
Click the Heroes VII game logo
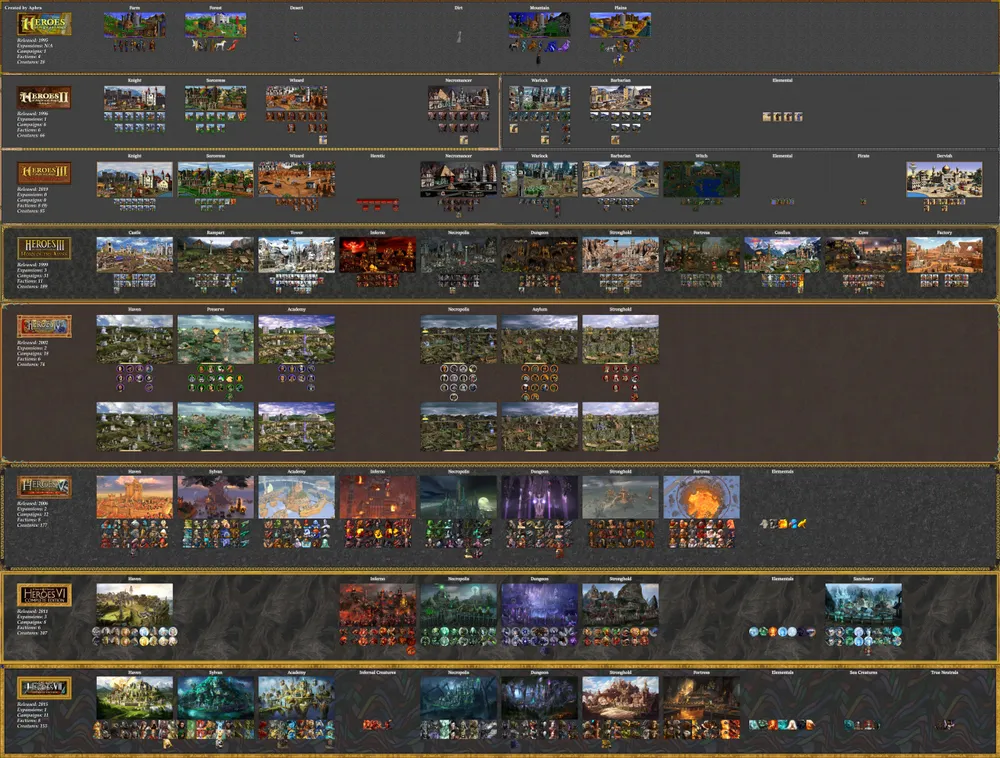pyautogui.click(x=44, y=688)
